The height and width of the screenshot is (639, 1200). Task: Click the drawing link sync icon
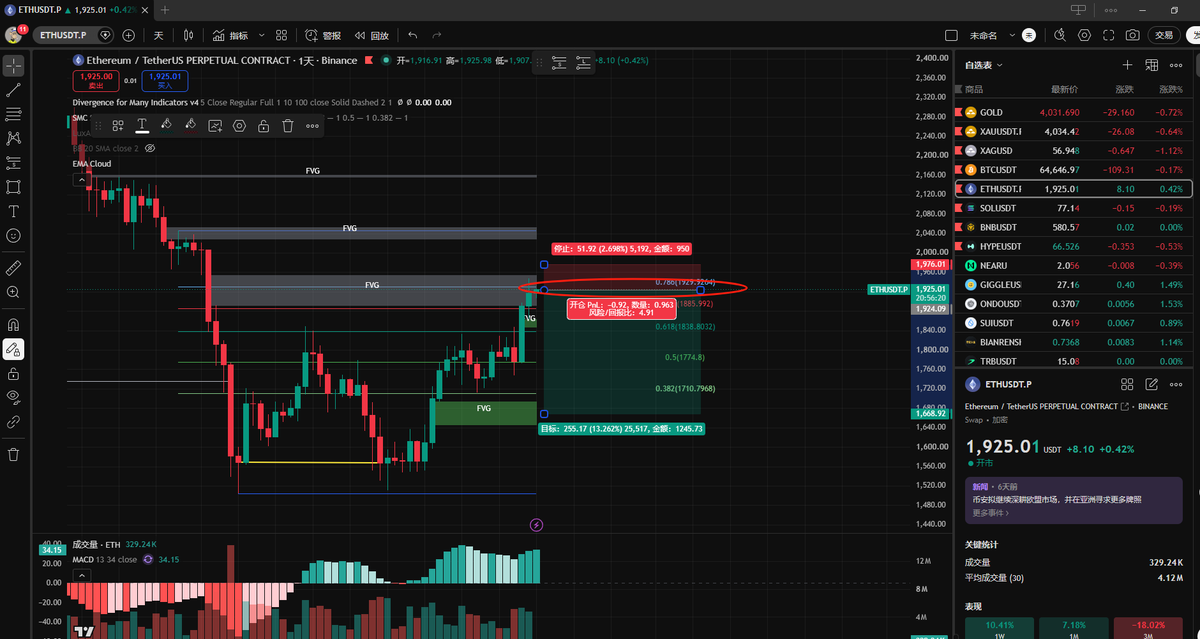13,422
